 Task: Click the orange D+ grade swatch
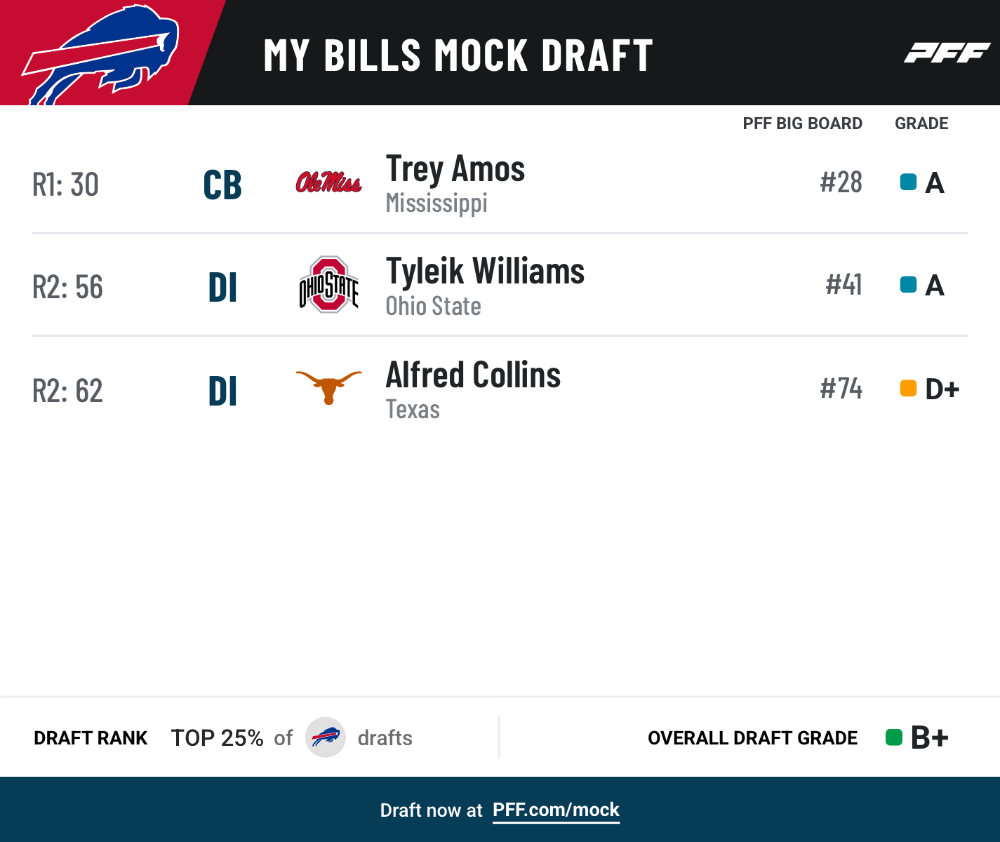click(x=908, y=388)
